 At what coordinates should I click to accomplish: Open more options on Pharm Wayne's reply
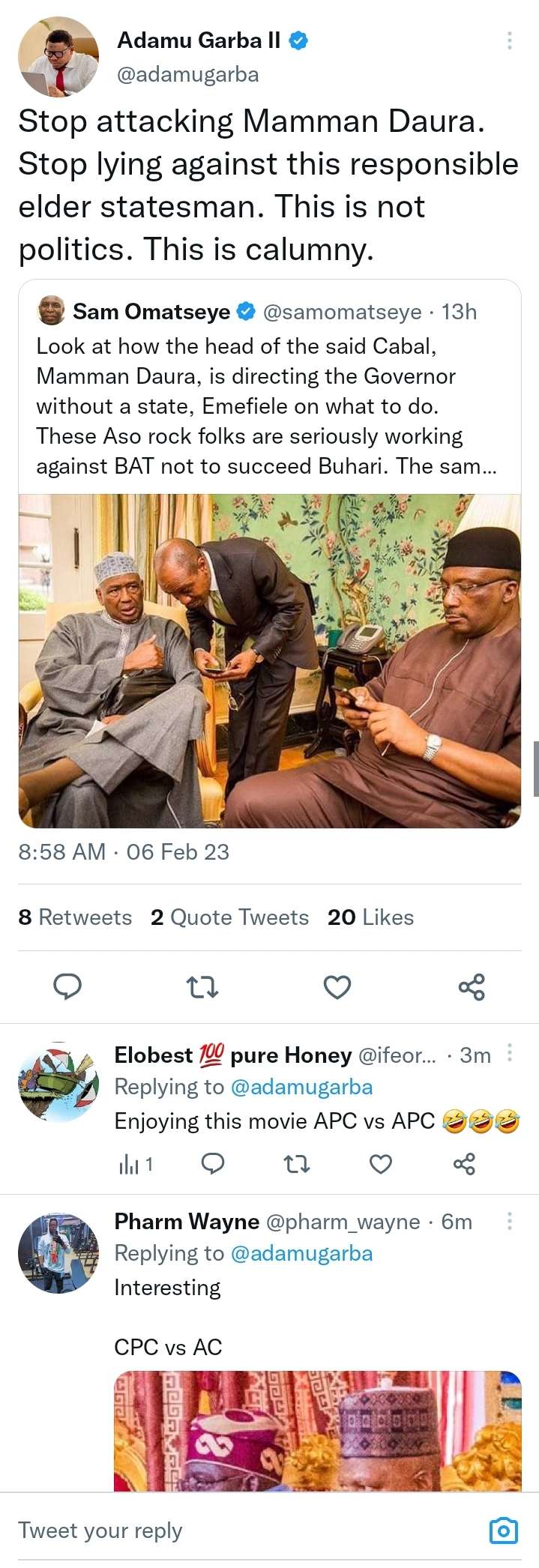click(x=510, y=1221)
